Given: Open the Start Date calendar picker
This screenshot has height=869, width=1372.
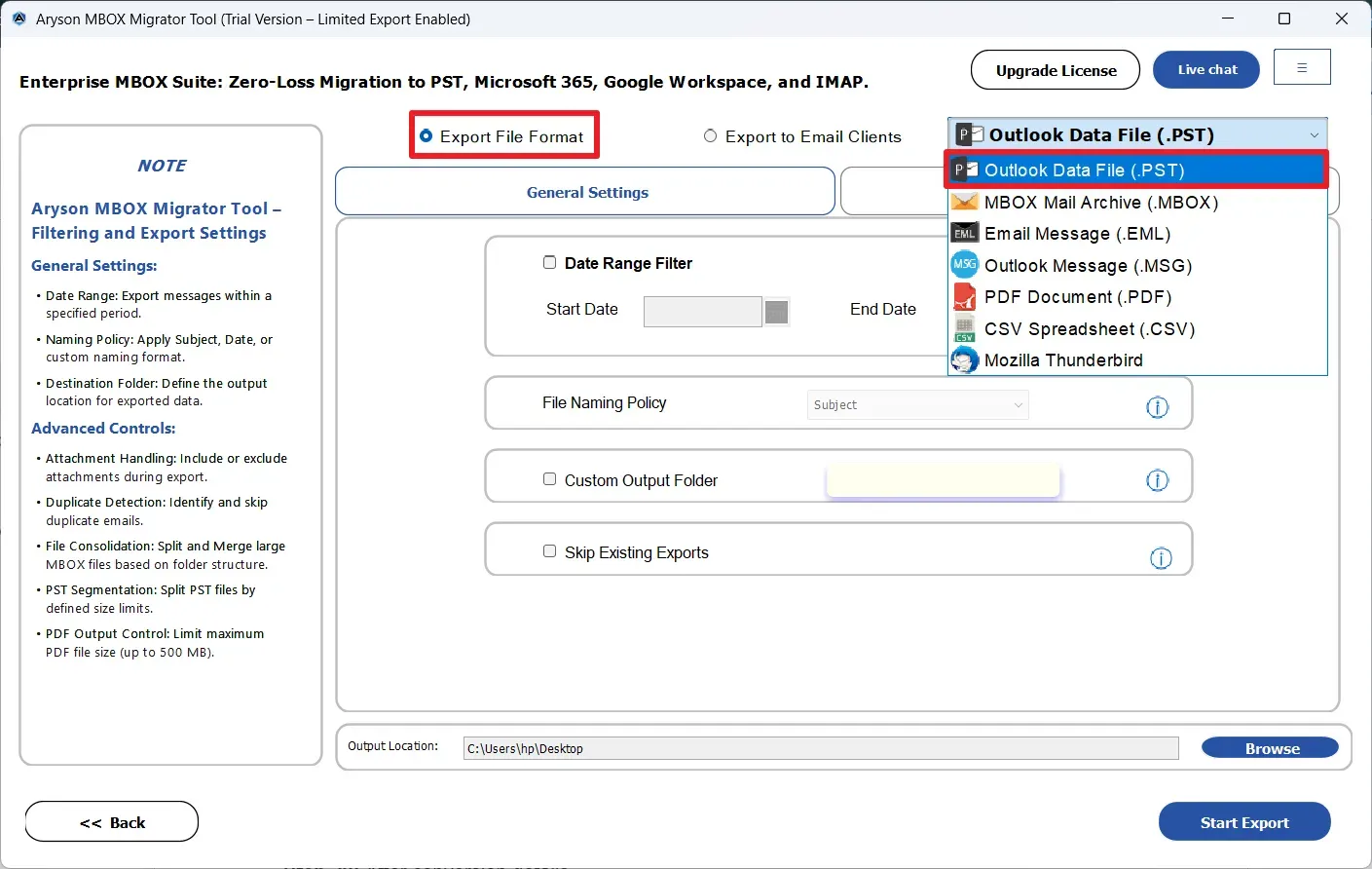Looking at the screenshot, I should pyautogui.click(x=776, y=312).
